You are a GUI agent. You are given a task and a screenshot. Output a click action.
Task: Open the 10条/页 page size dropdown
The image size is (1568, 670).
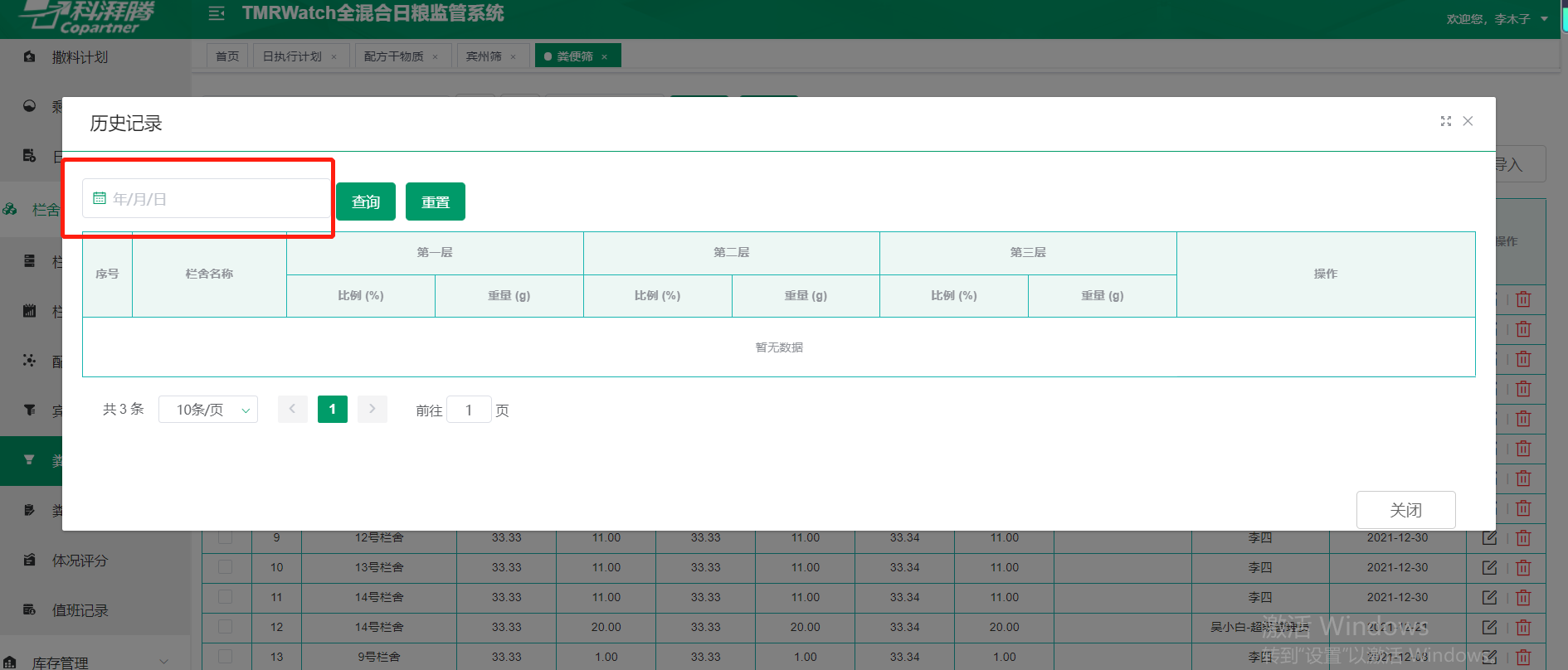pyautogui.click(x=208, y=410)
